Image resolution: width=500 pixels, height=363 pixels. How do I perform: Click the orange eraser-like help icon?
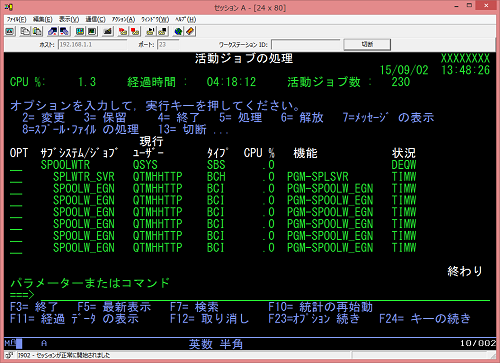(x=190, y=32)
